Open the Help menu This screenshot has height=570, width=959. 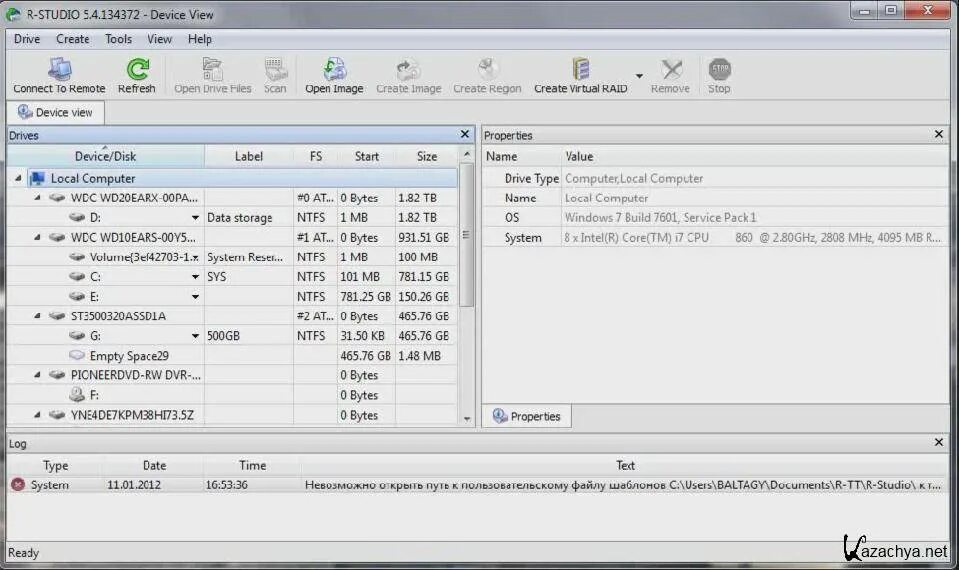199,39
